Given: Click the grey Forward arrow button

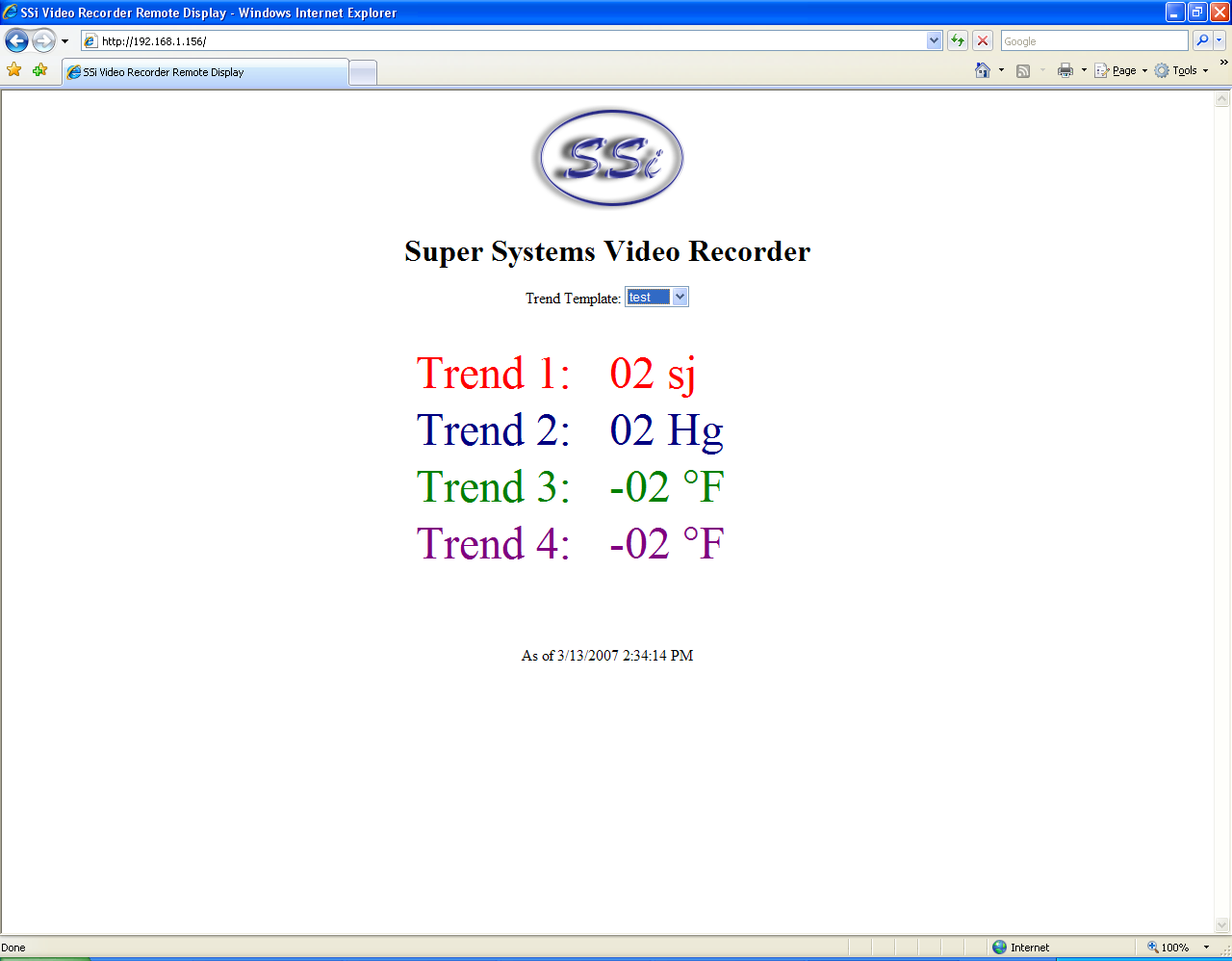Looking at the screenshot, I should (44, 40).
